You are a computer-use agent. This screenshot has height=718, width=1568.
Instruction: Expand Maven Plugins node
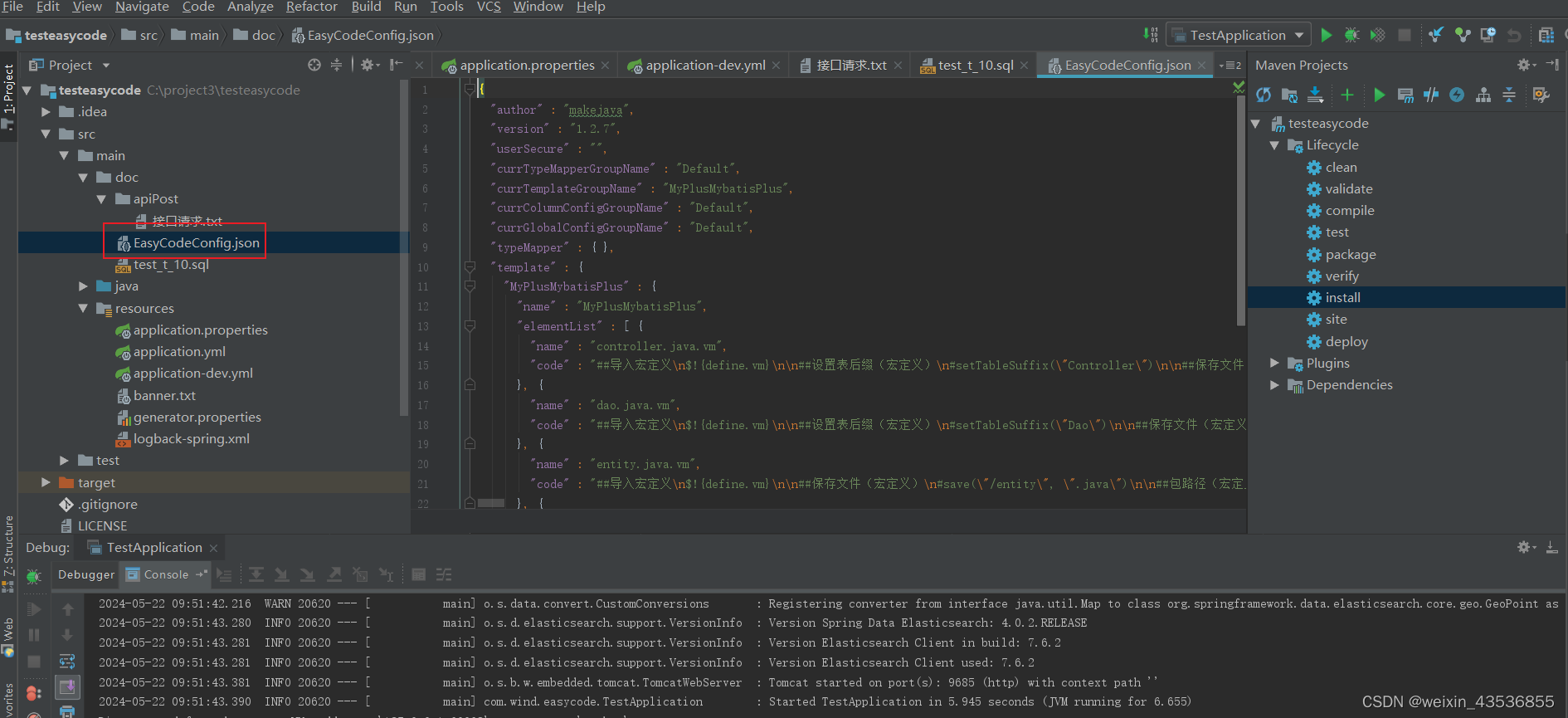click(1274, 363)
